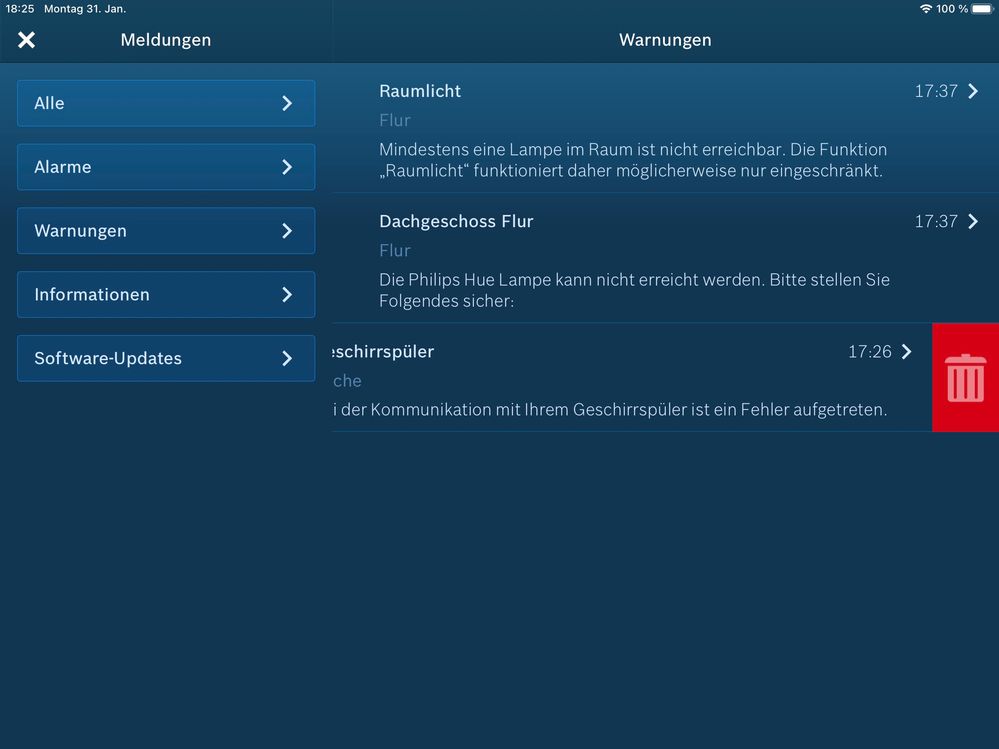Tap the chevron on the Alle category
The image size is (999, 749).
coord(287,103)
